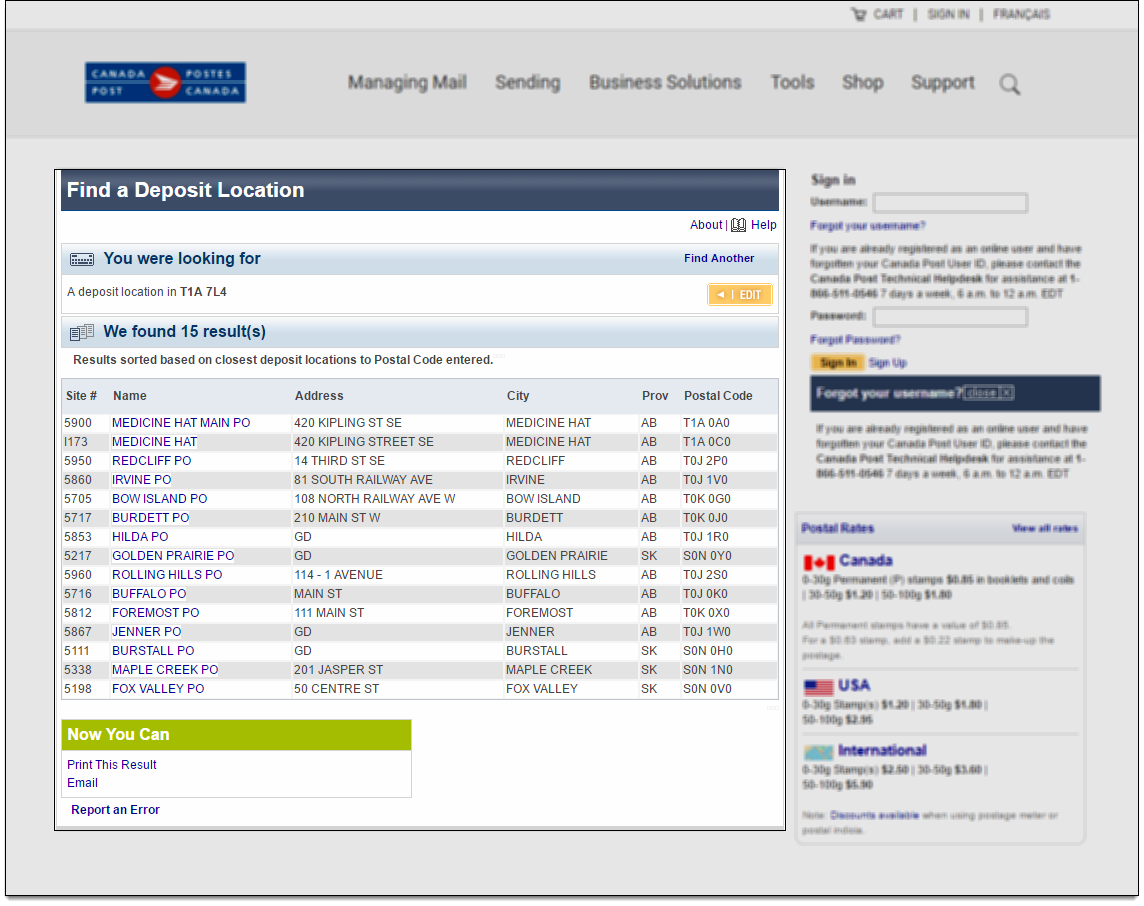Screen dimensions: 1144x906
Task: Click View all rates link
Action: click(1045, 528)
